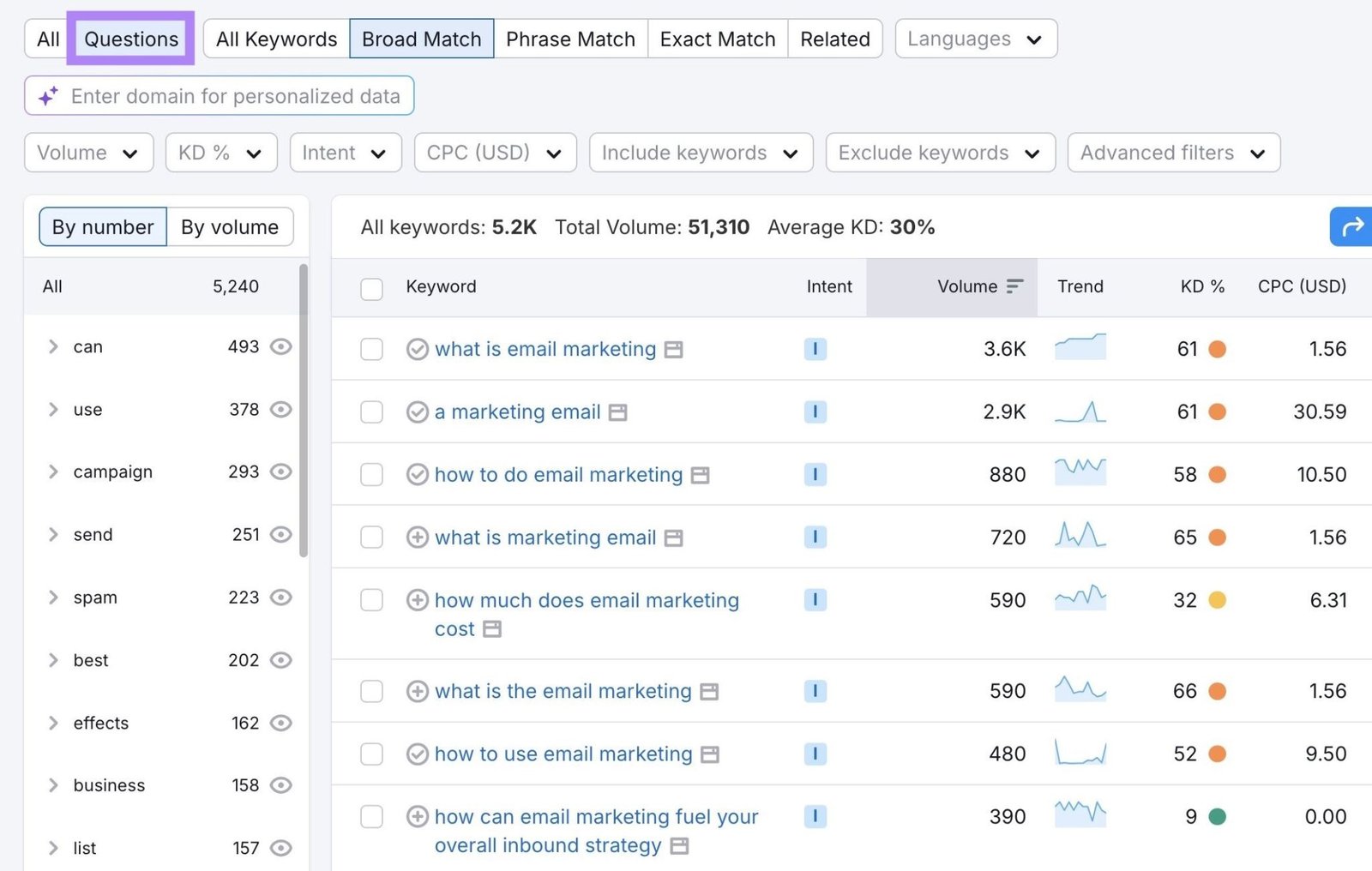Sort groups By volume

pos(230,227)
